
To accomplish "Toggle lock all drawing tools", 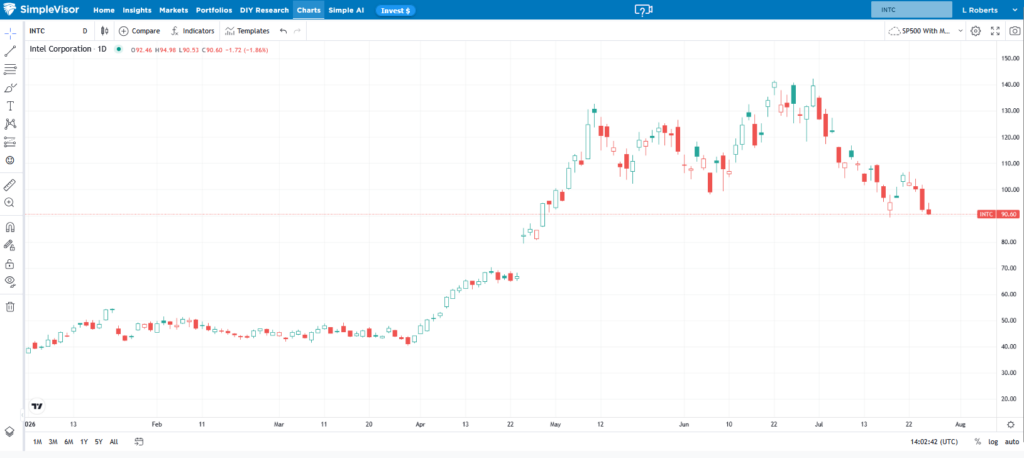I will pos(10,264).
